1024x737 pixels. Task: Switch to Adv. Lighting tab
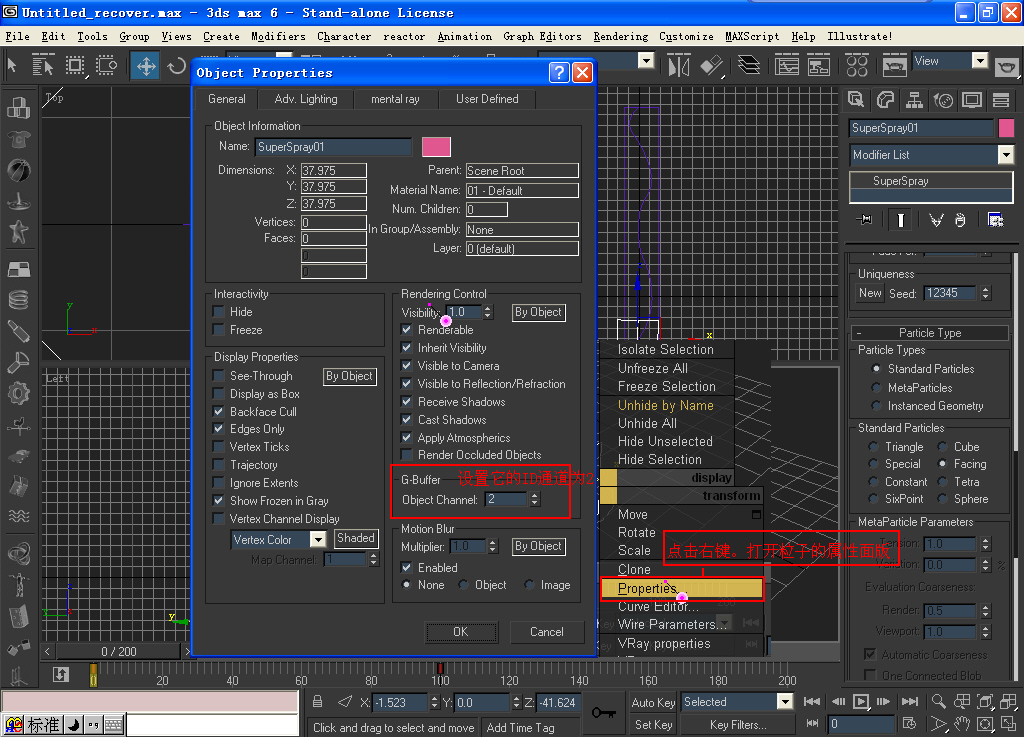point(306,99)
